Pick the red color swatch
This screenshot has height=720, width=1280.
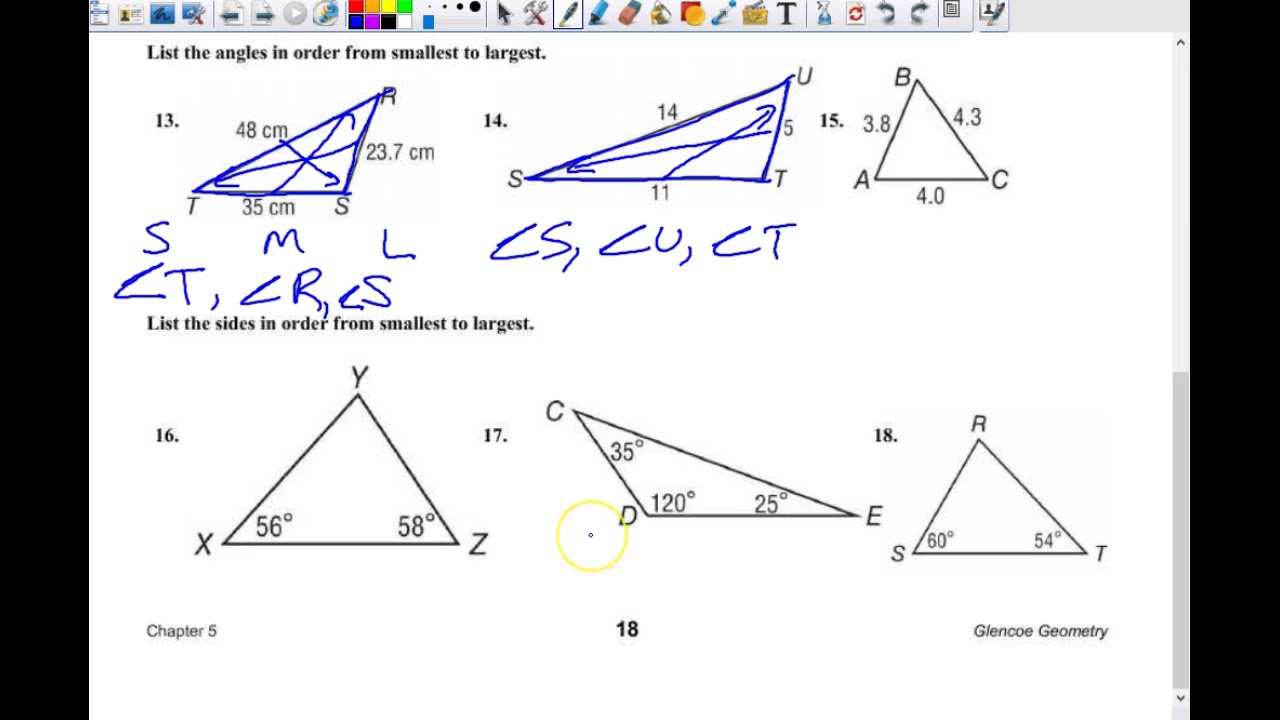pyautogui.click(x=356, y=6)
